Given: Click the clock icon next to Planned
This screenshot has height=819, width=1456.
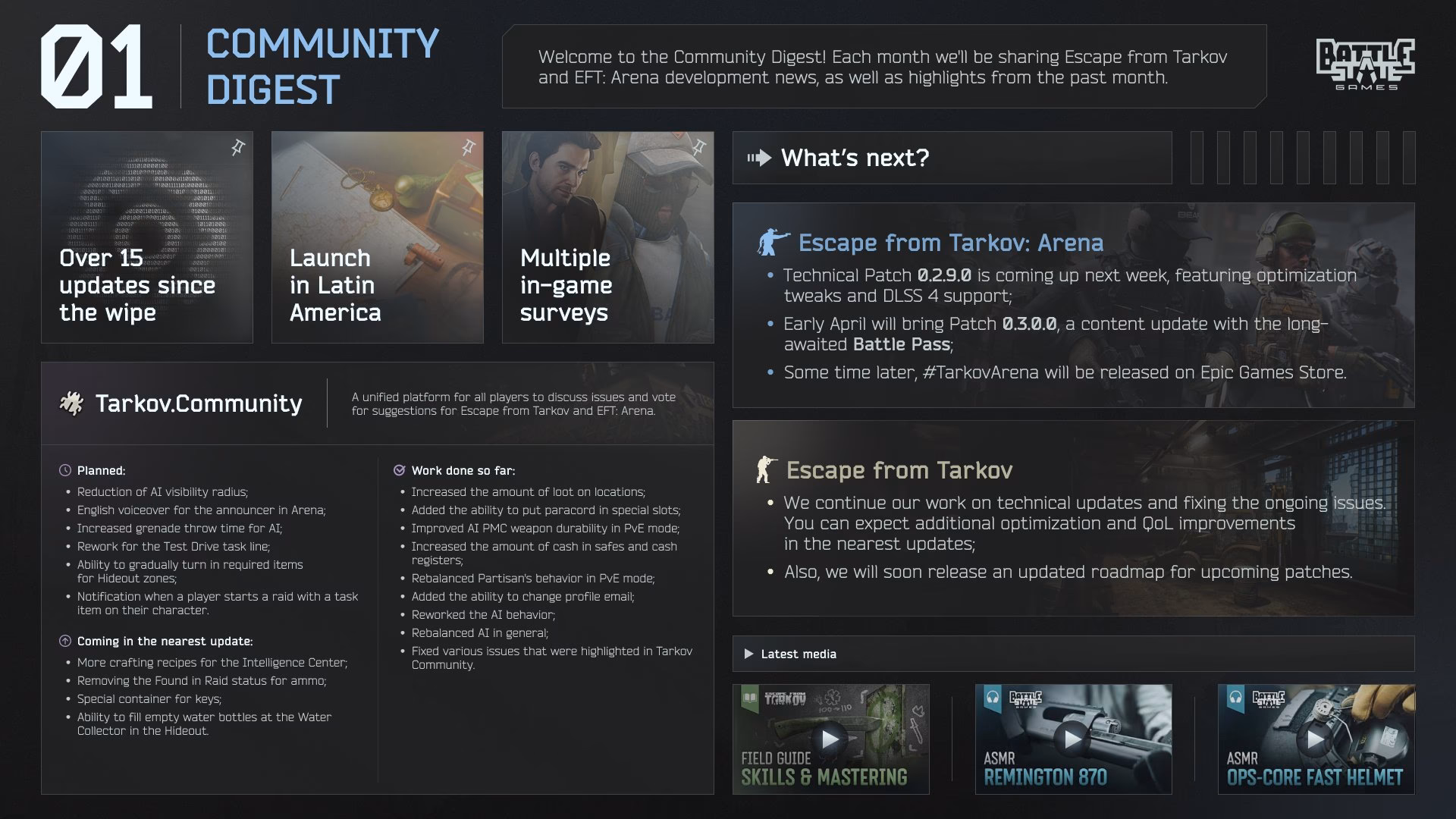Looking at the screenshot, I should 65,470.
